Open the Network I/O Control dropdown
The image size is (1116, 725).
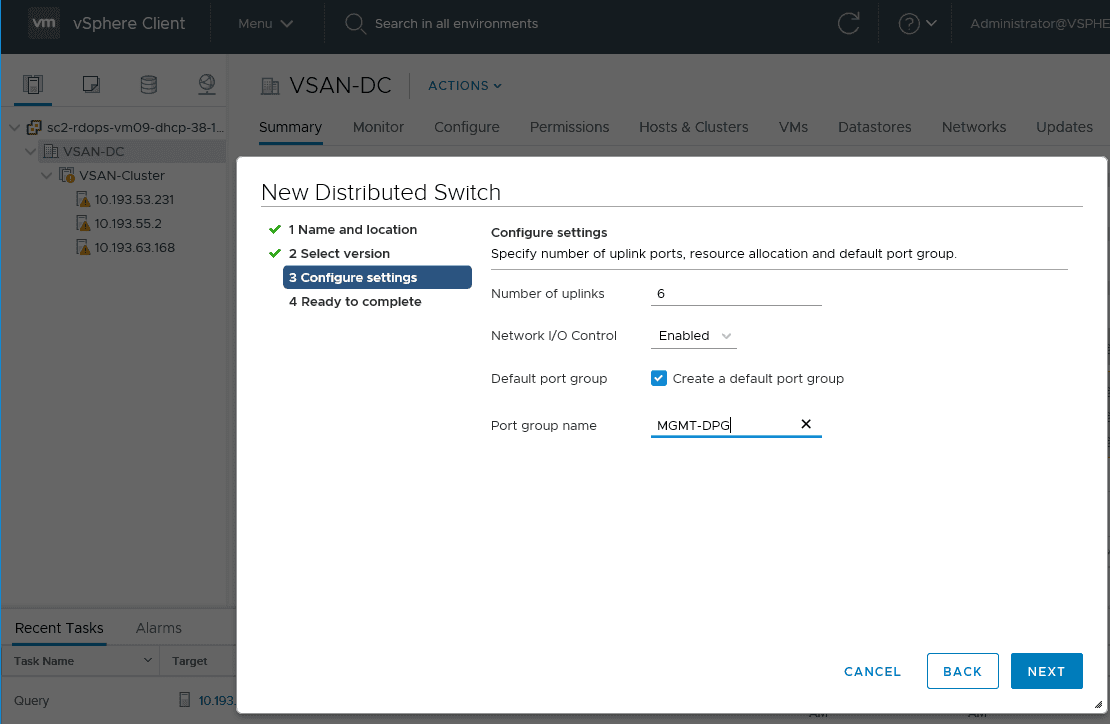pyautogui.click(x=695, y=336)
